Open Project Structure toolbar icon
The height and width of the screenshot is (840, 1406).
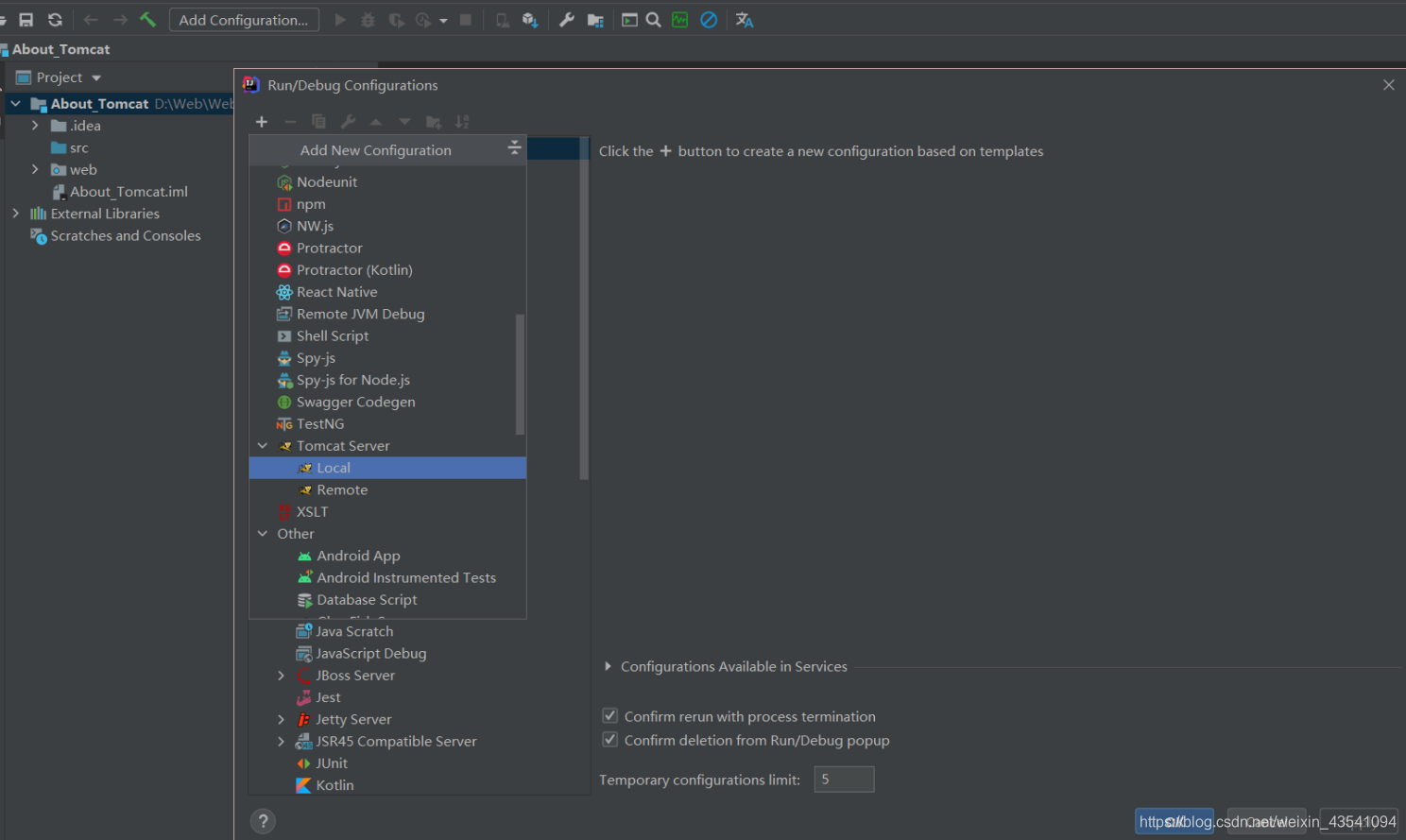[x=595, y=20]
